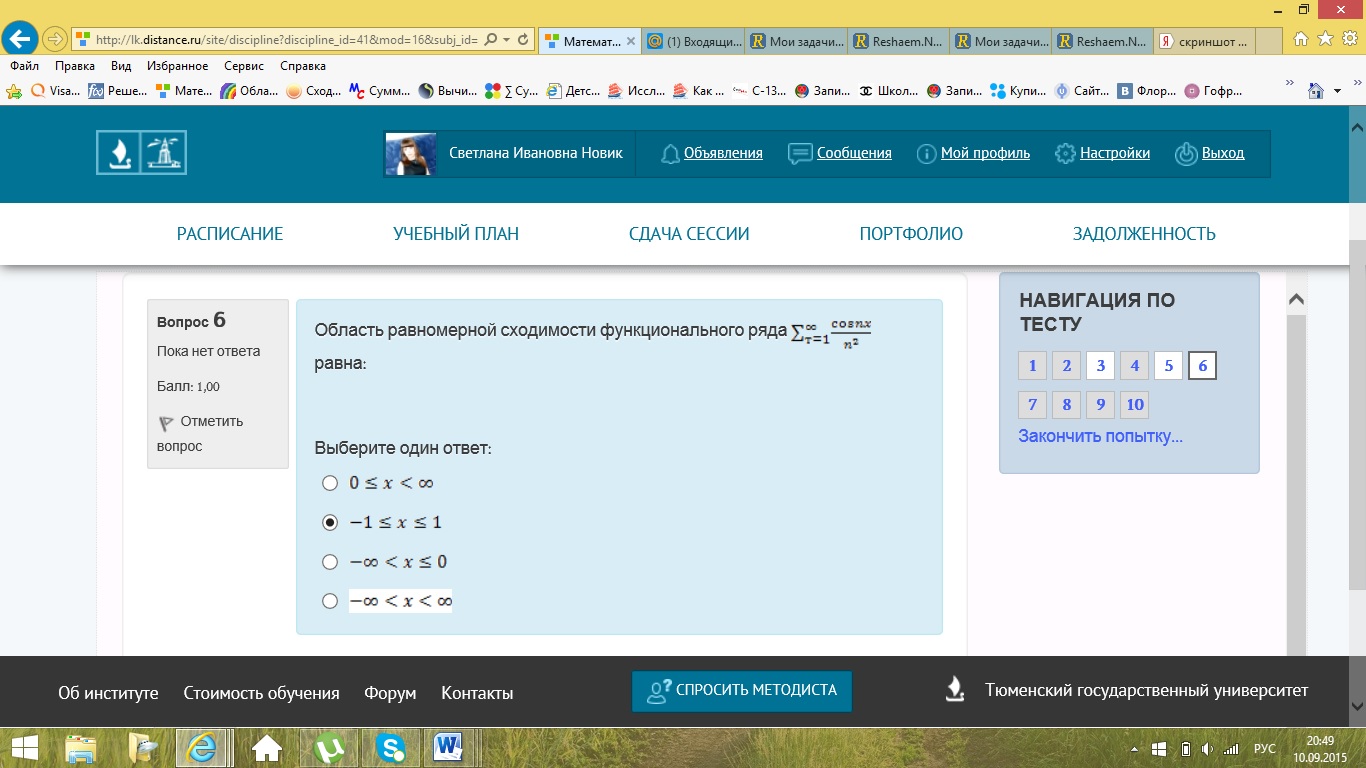
Task: Click the user profile avatar photo
Action: point(410,154)
